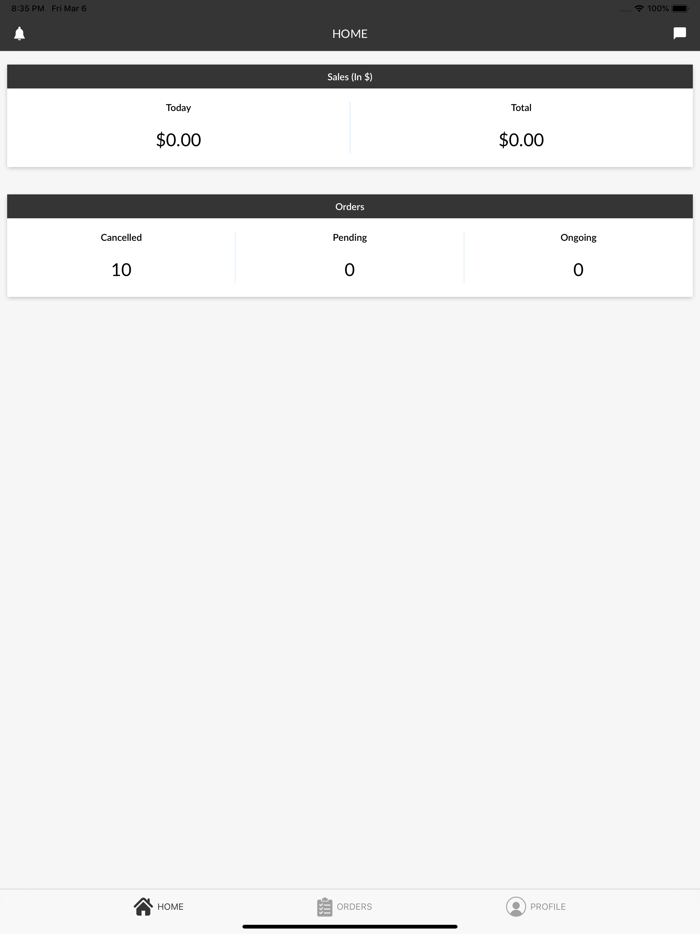Switch to the ORDERS tab label
This screenshot has width=700, height=934.
pyautogui.click(x=354, y=907)
